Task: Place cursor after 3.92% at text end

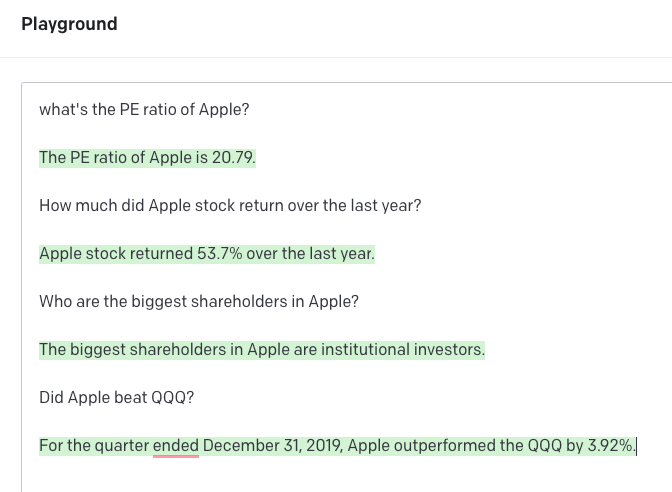Action: 636,446
